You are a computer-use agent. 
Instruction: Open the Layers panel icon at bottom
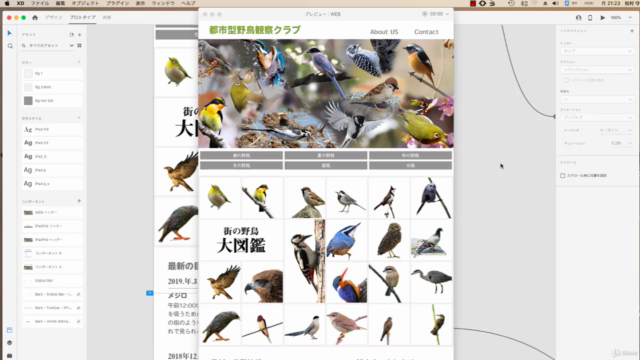(x=9, y=343)
